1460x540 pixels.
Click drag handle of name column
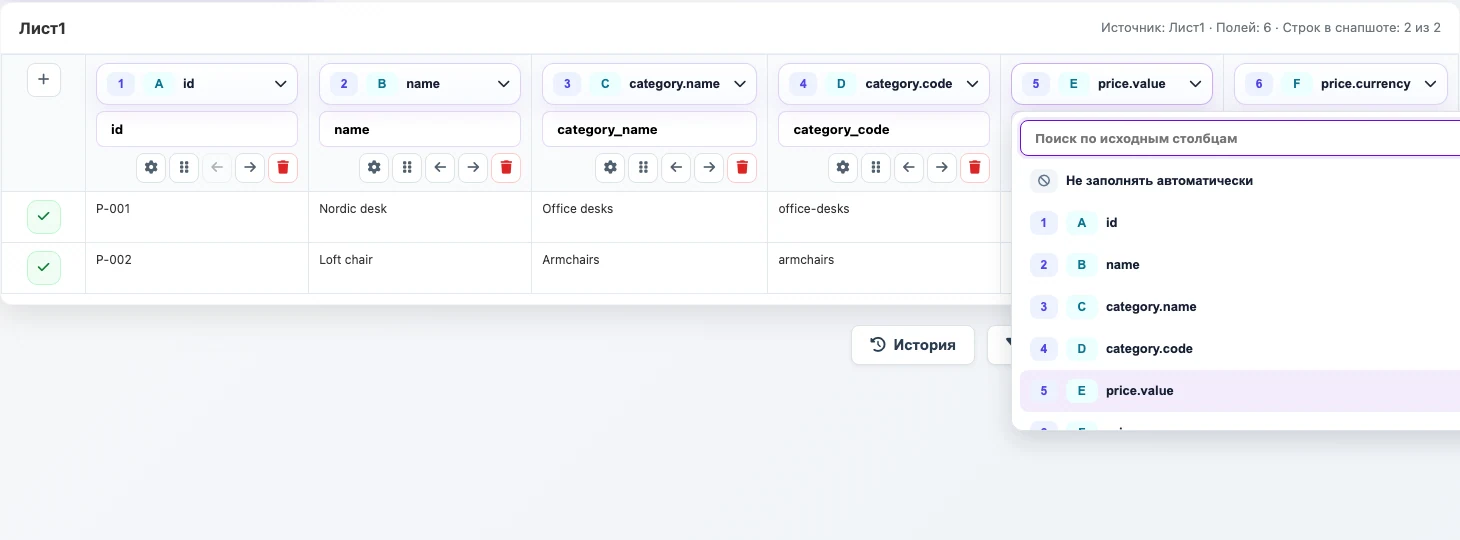[x=407, y=167]
